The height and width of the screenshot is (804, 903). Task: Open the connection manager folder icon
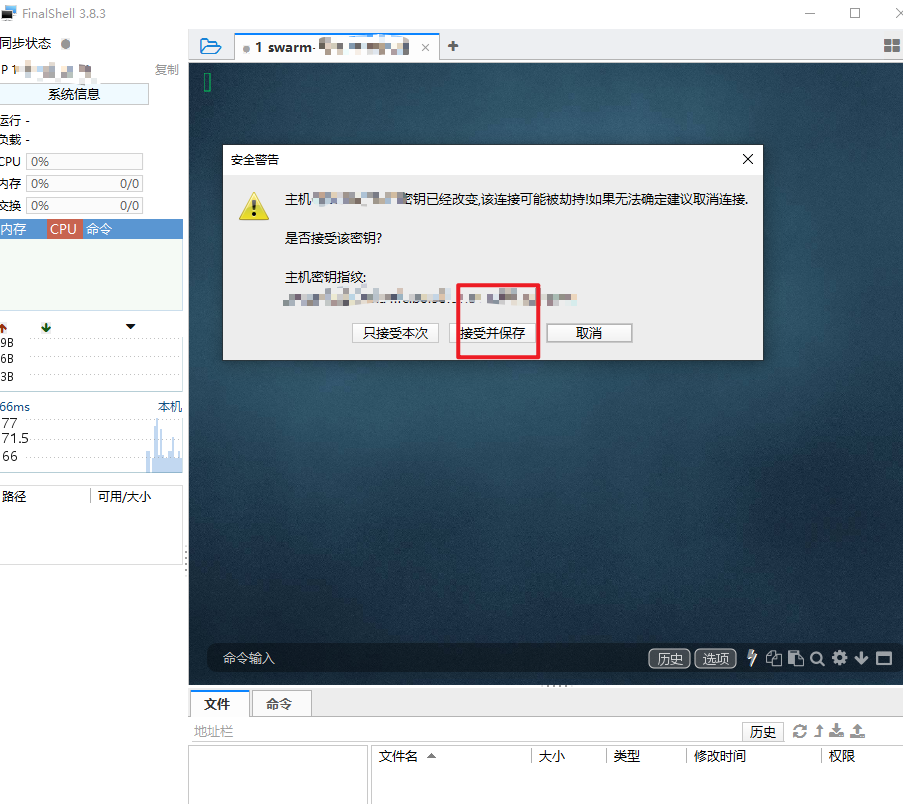click(209, 45)
